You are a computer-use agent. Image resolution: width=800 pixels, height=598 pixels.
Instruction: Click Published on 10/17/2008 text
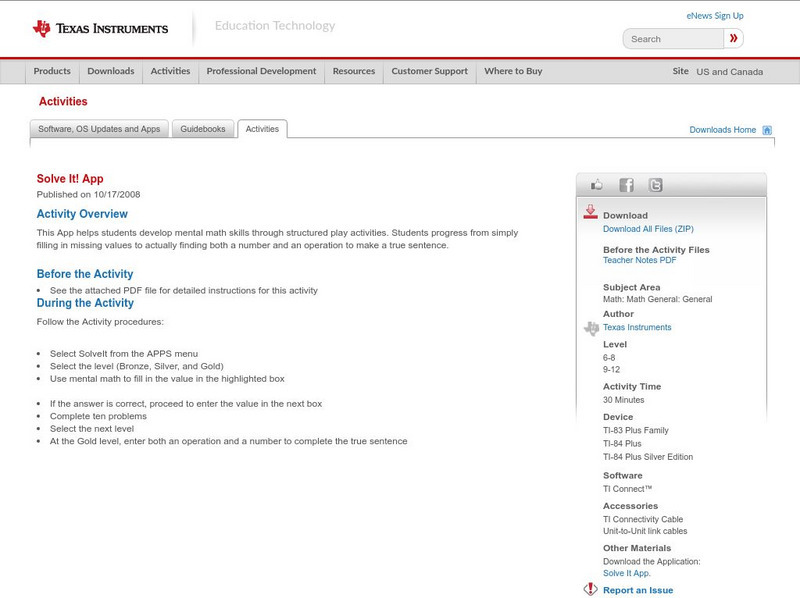(88, 194)
